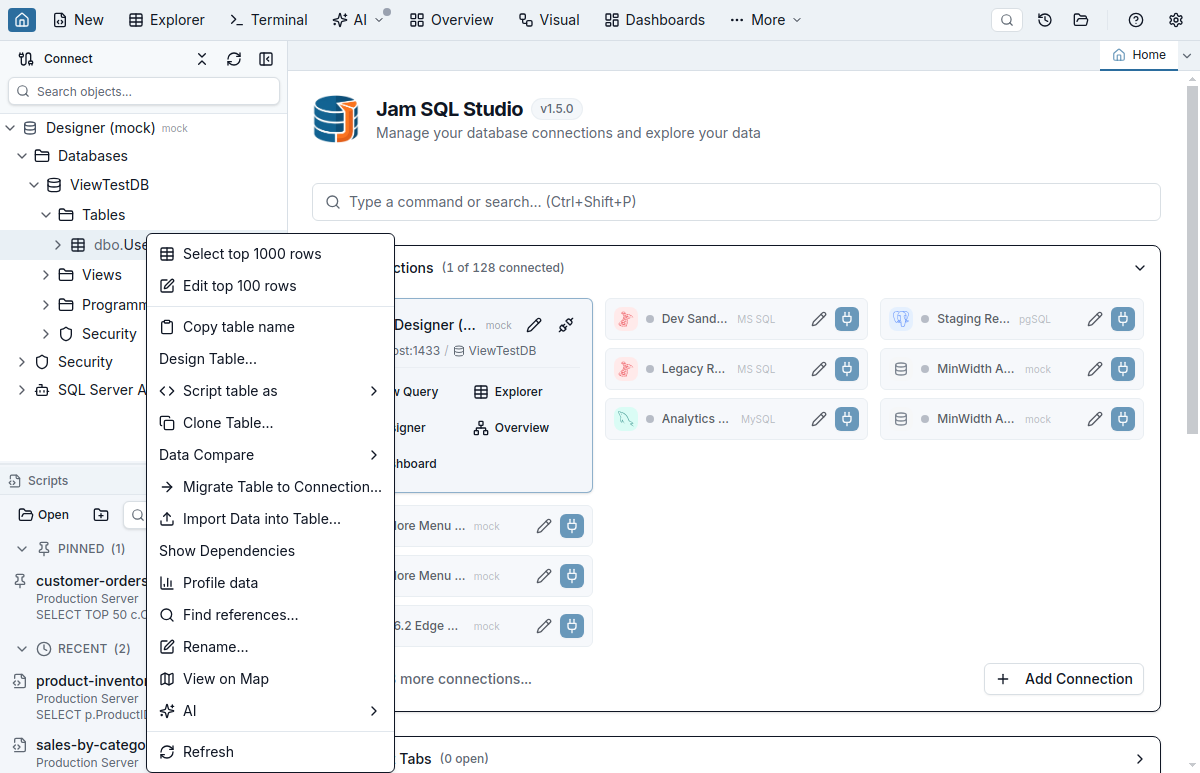The width and height of the screenshot is (1200, 773).
Task: Open the history clock icon in the top bar
Action: click(x=1045, y=20)
